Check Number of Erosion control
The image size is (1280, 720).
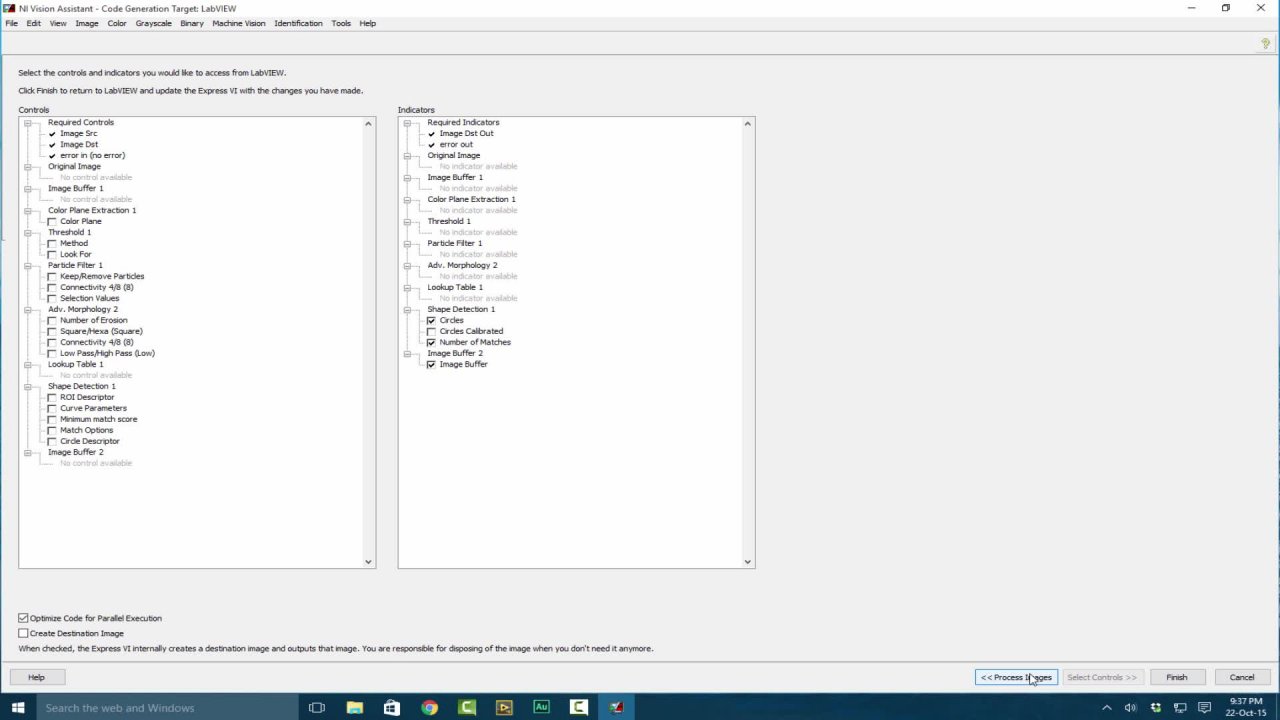pyautogui.click(x=52, y=320)
